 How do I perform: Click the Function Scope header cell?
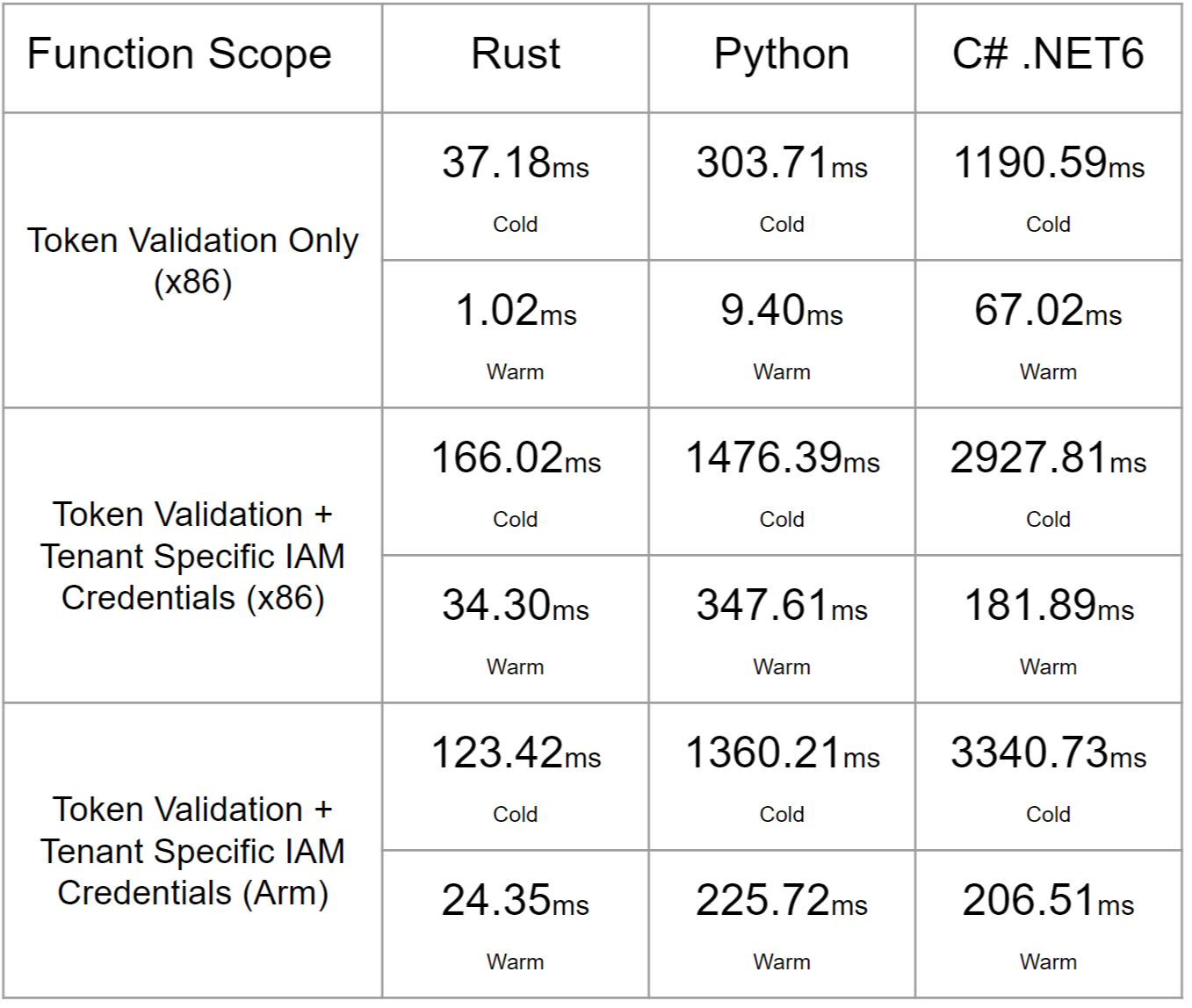coord(179,54)
